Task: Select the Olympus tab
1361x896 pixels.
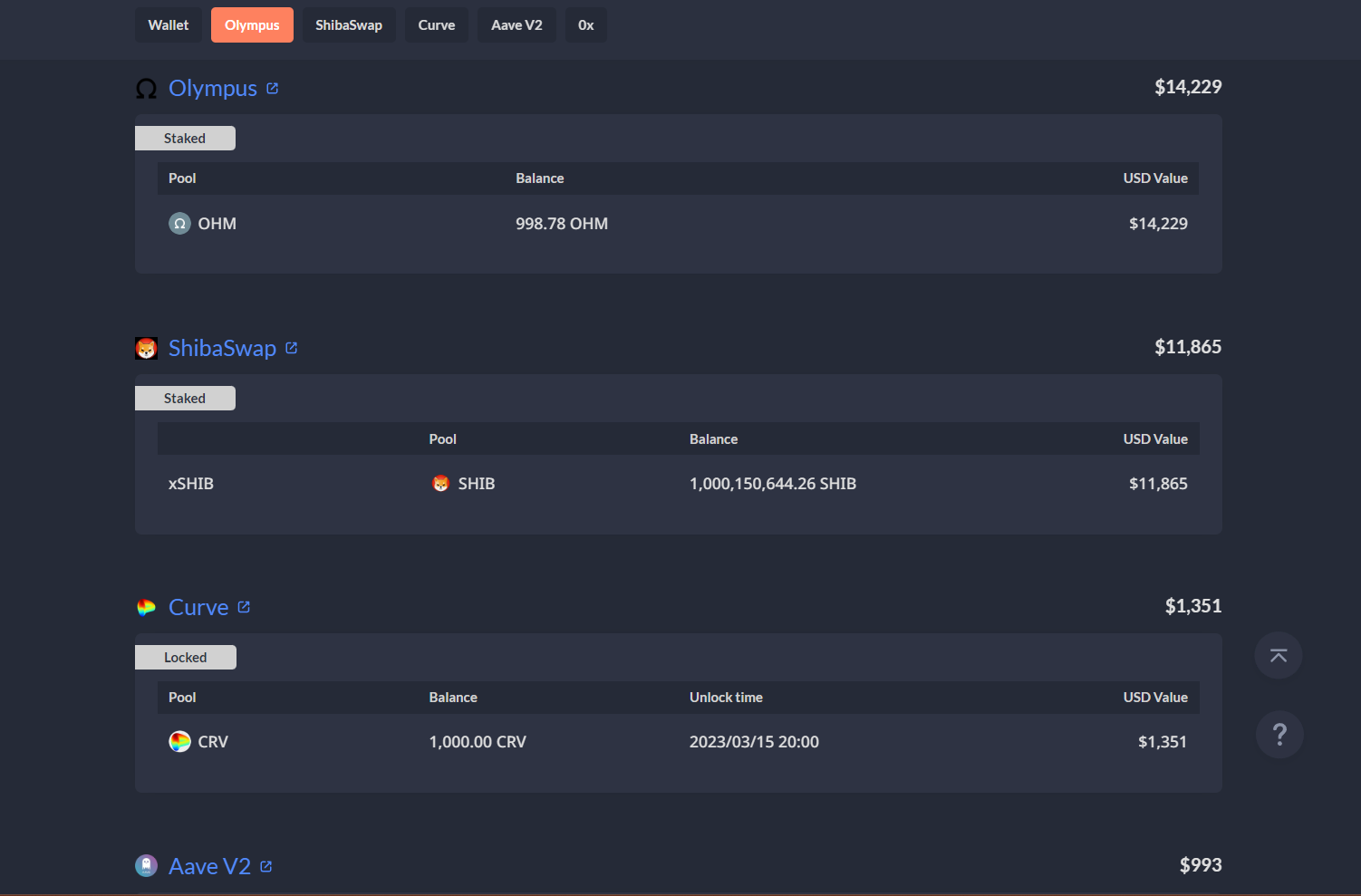Action: (x=252, y=25)
